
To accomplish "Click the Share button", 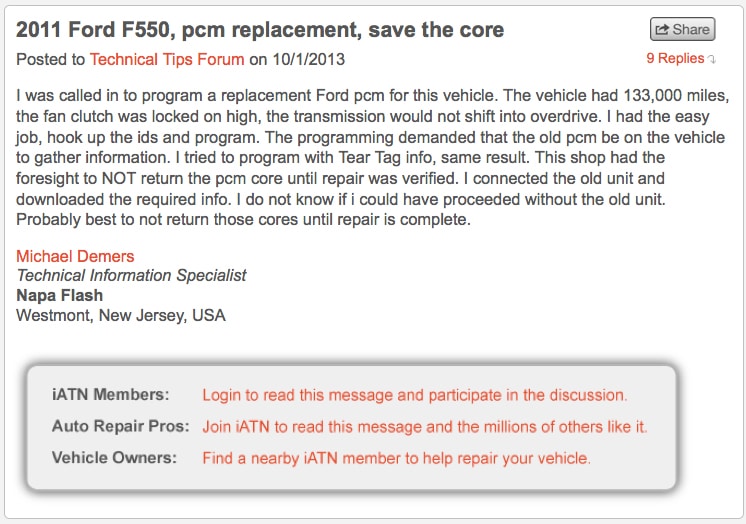I will [682, 30].
